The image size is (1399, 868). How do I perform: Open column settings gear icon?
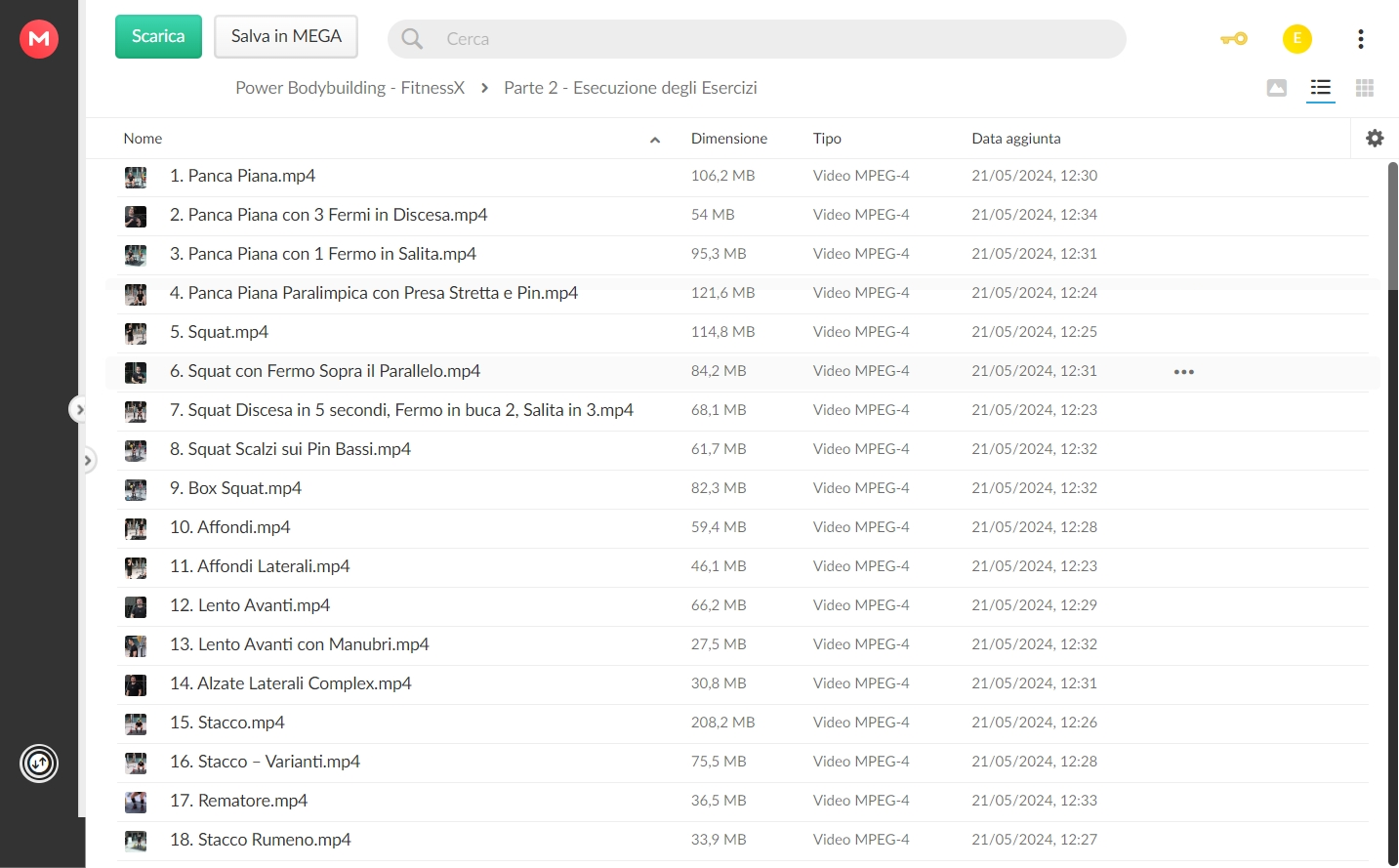[1375, 139]
